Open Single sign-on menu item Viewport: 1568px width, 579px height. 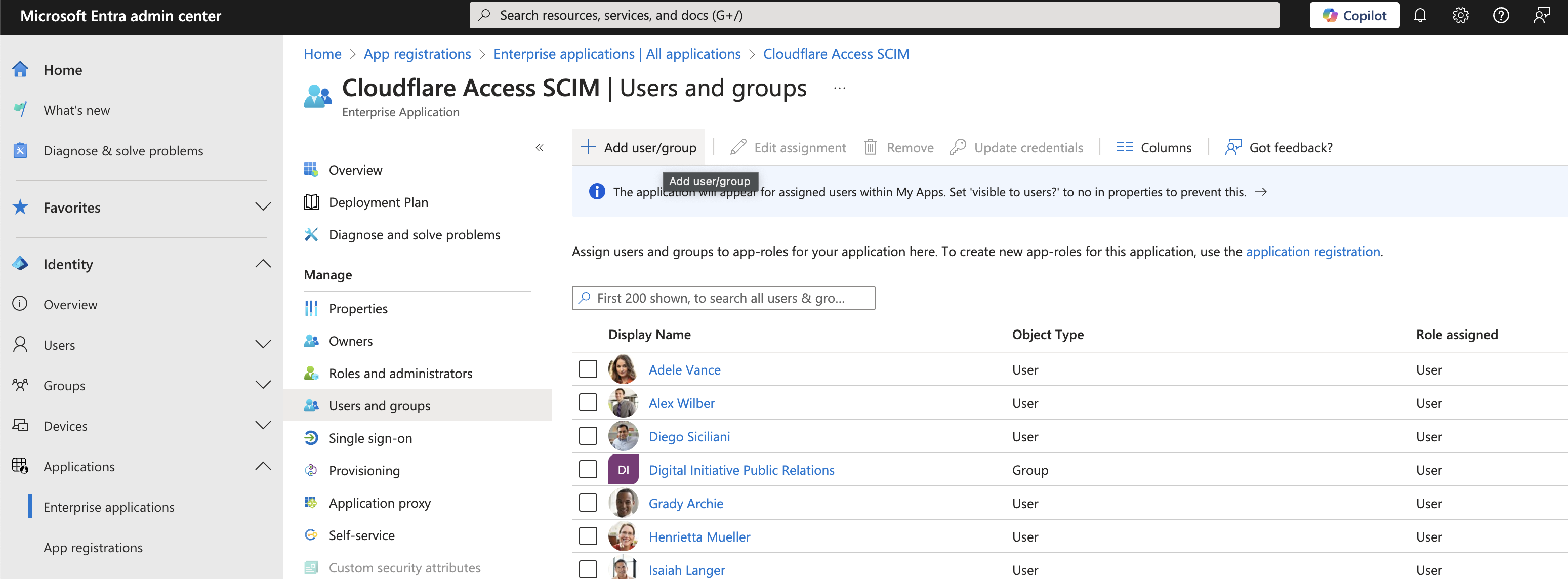pyautogui.click(x=370, y=438)
